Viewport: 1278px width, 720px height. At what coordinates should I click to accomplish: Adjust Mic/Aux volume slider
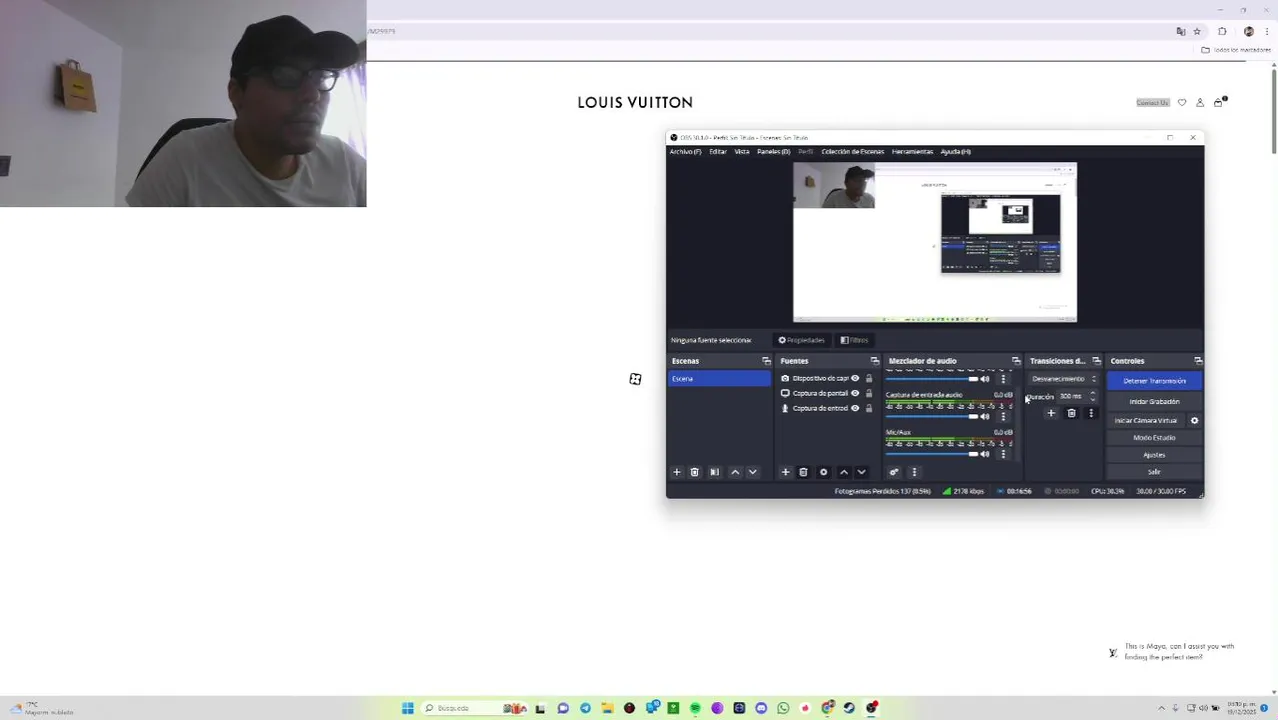click(932, 454)
